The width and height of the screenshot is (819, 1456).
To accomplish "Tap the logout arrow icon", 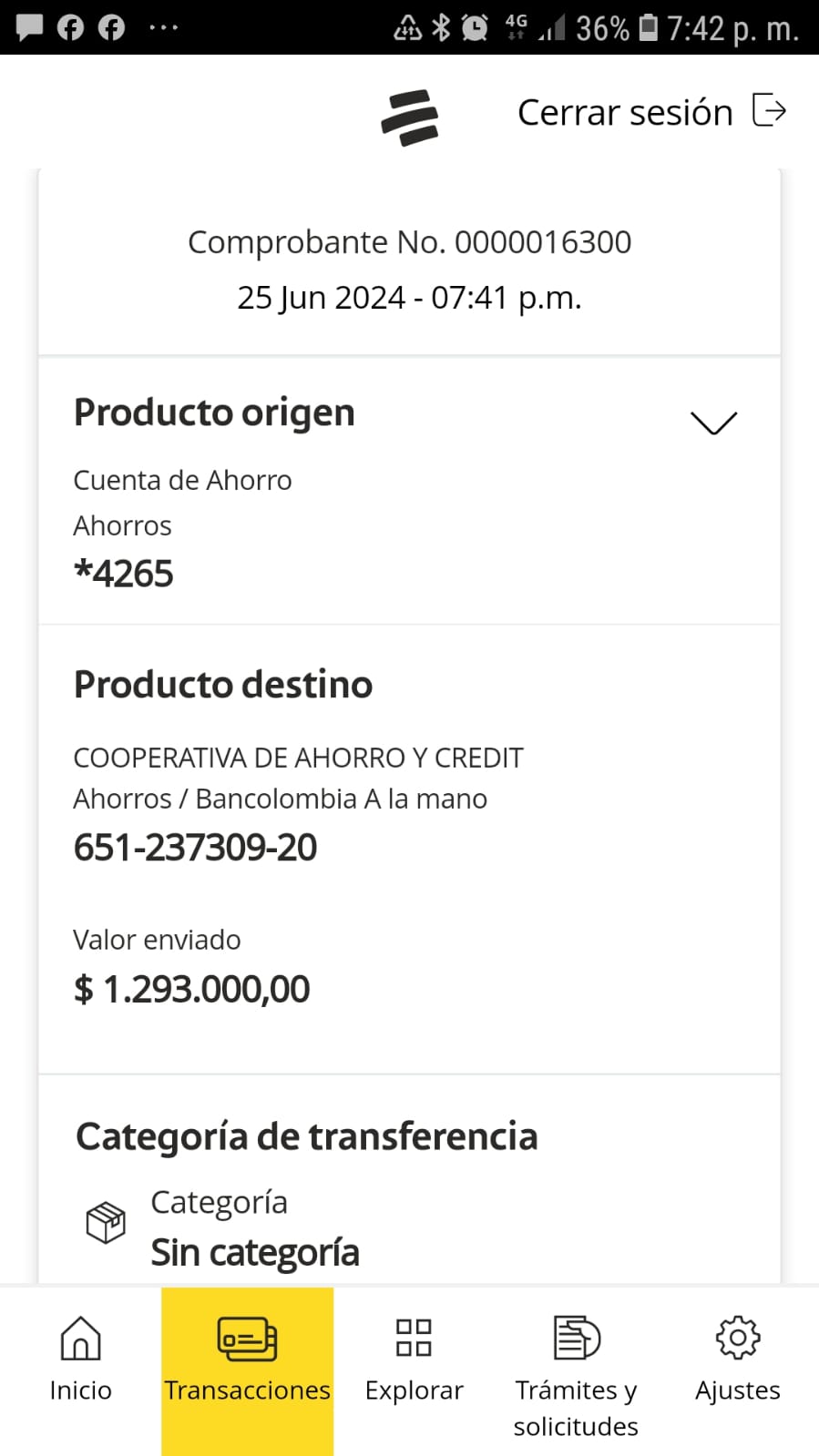I will tap(769, 110).
